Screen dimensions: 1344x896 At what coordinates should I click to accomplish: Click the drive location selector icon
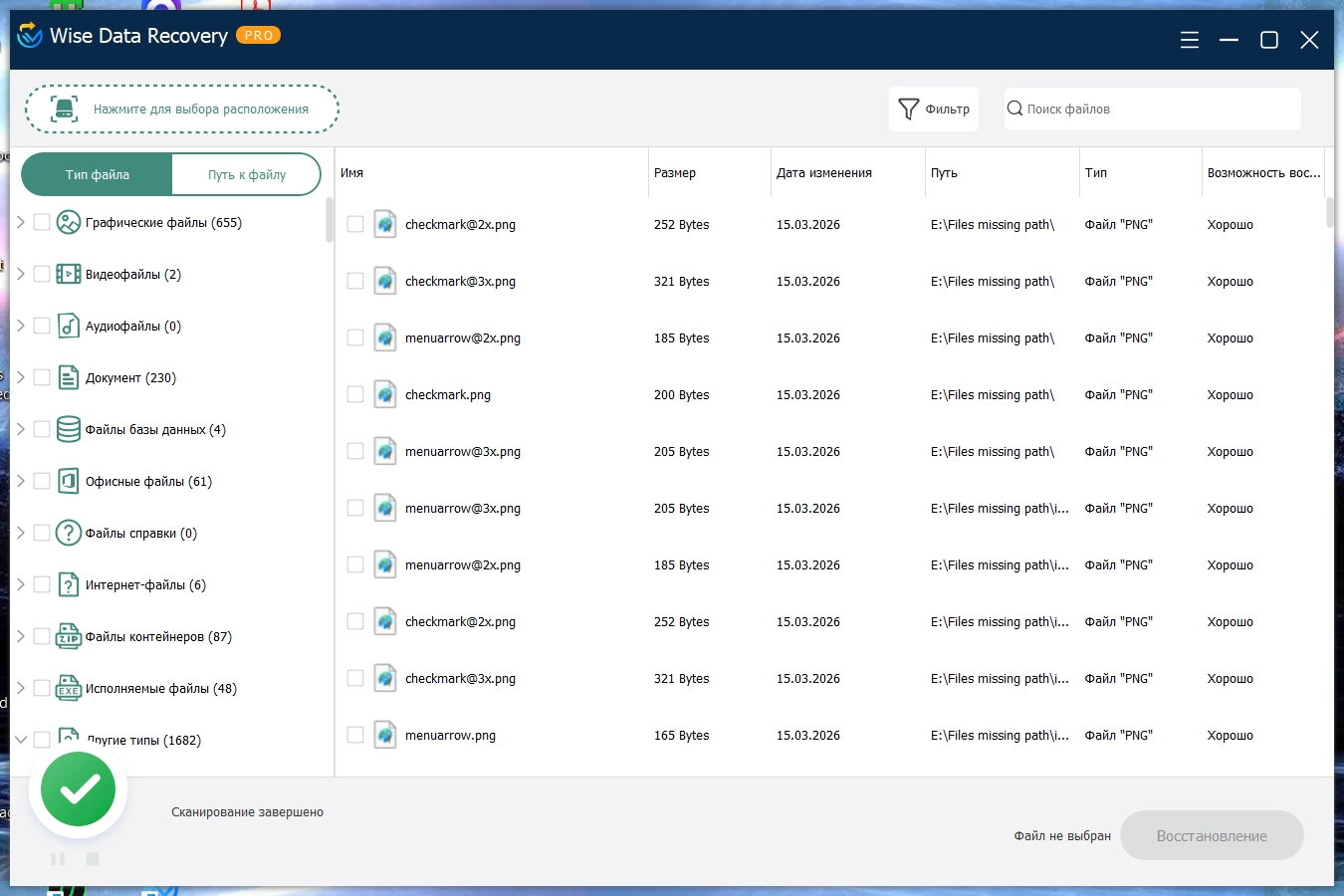click(x=65, y=110)
